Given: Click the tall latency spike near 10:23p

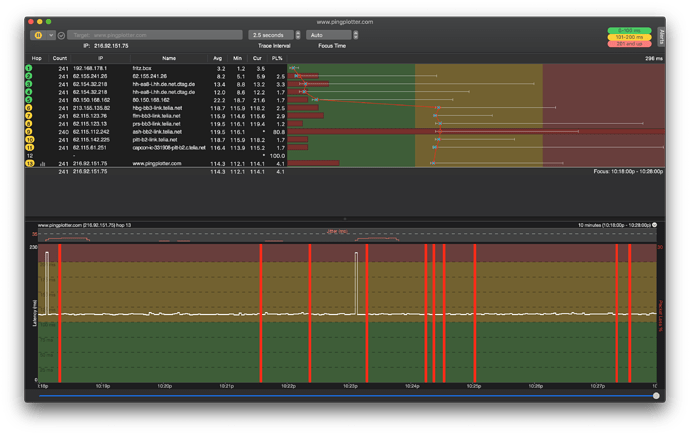Looking at the screenshot, I should [356, 283].
